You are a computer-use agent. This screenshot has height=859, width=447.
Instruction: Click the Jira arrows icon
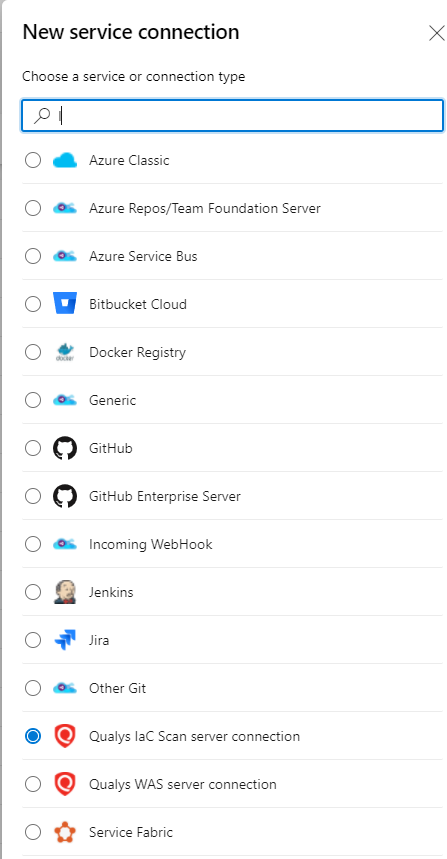point(65,640)
